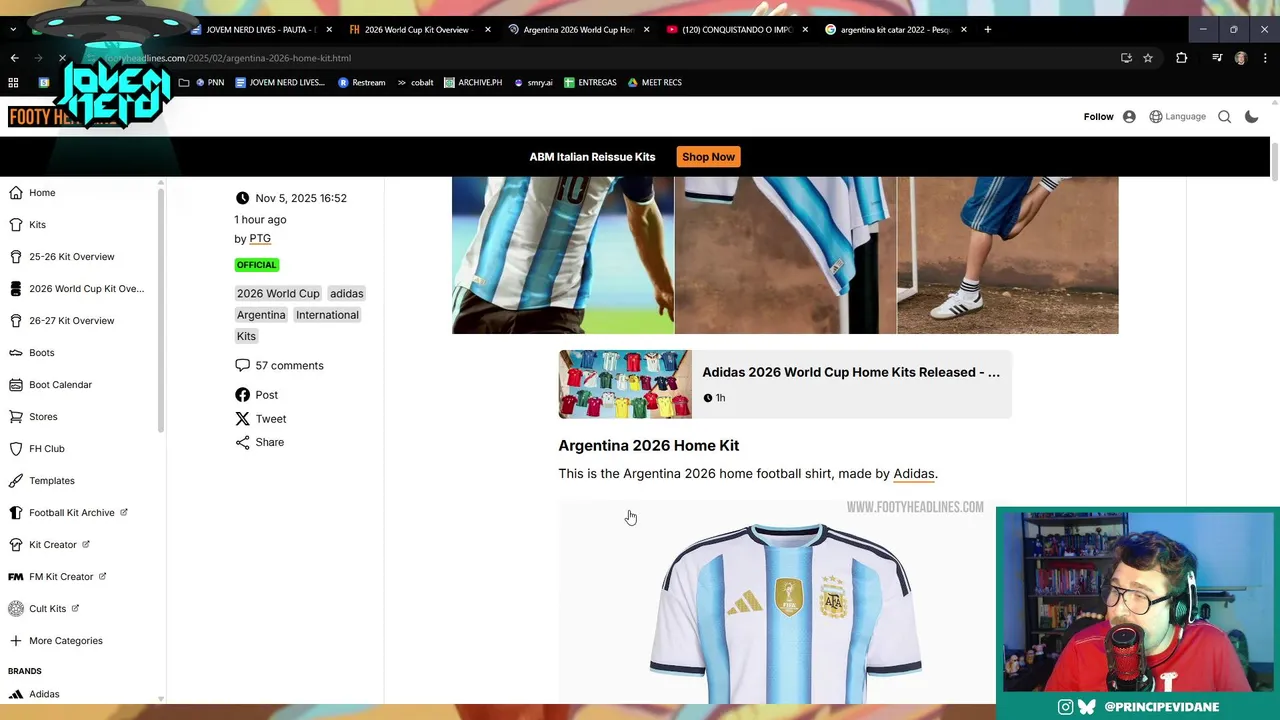Open the MEET RECS bookmark
This screenshot has height=720, width=1280.
655,83
